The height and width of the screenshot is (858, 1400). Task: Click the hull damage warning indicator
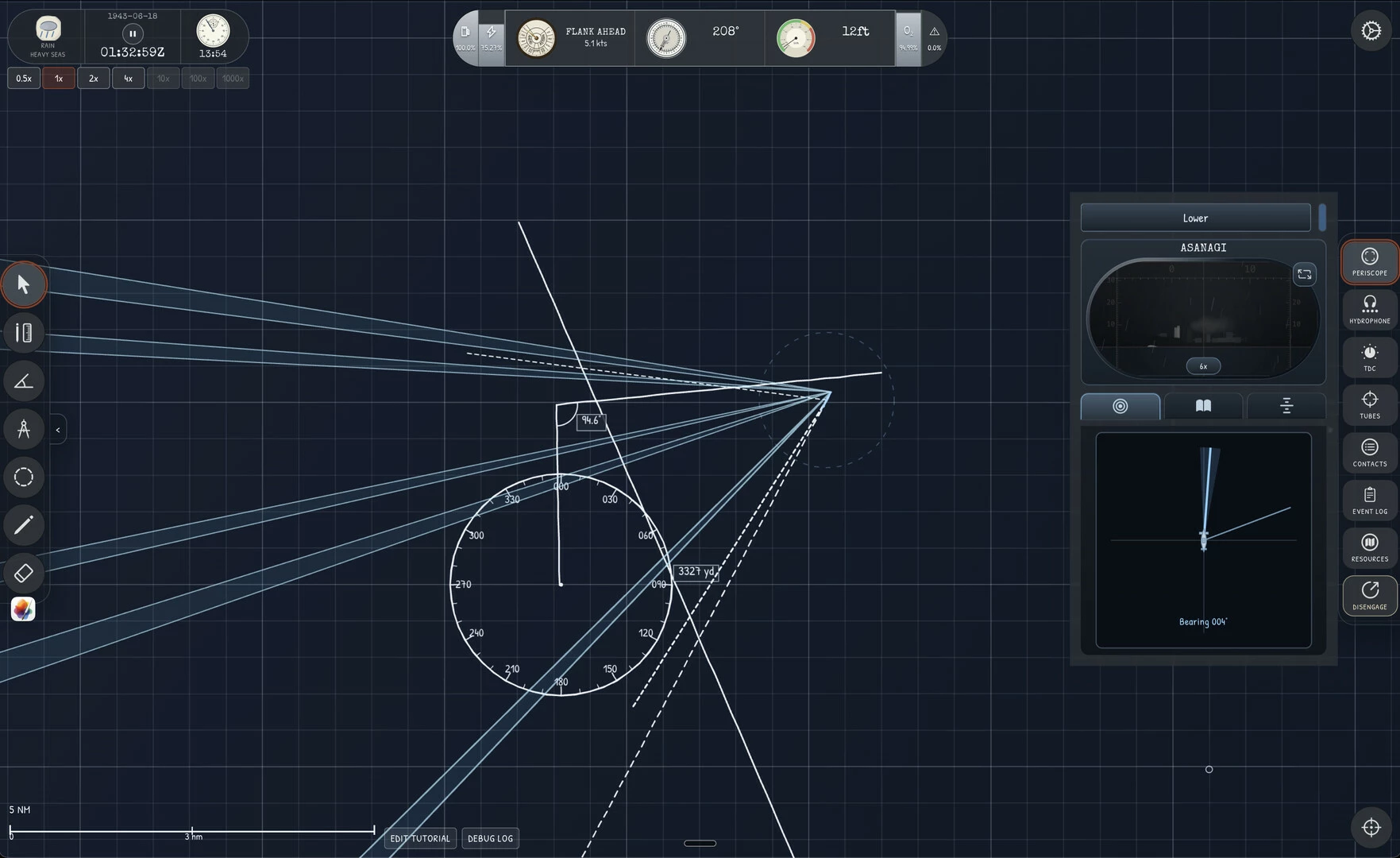[934, 37]
